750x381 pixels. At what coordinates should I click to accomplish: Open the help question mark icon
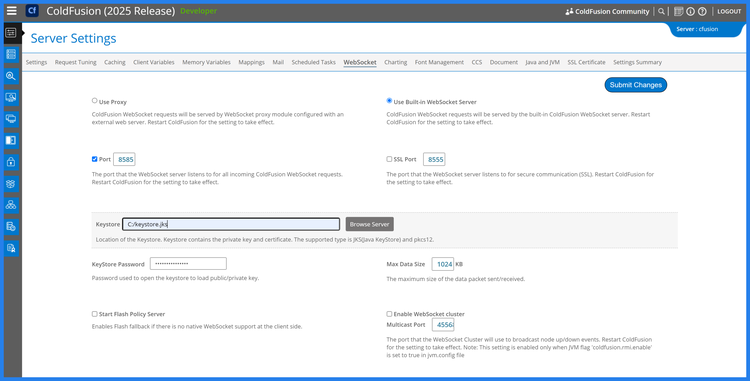click(702, 11)
